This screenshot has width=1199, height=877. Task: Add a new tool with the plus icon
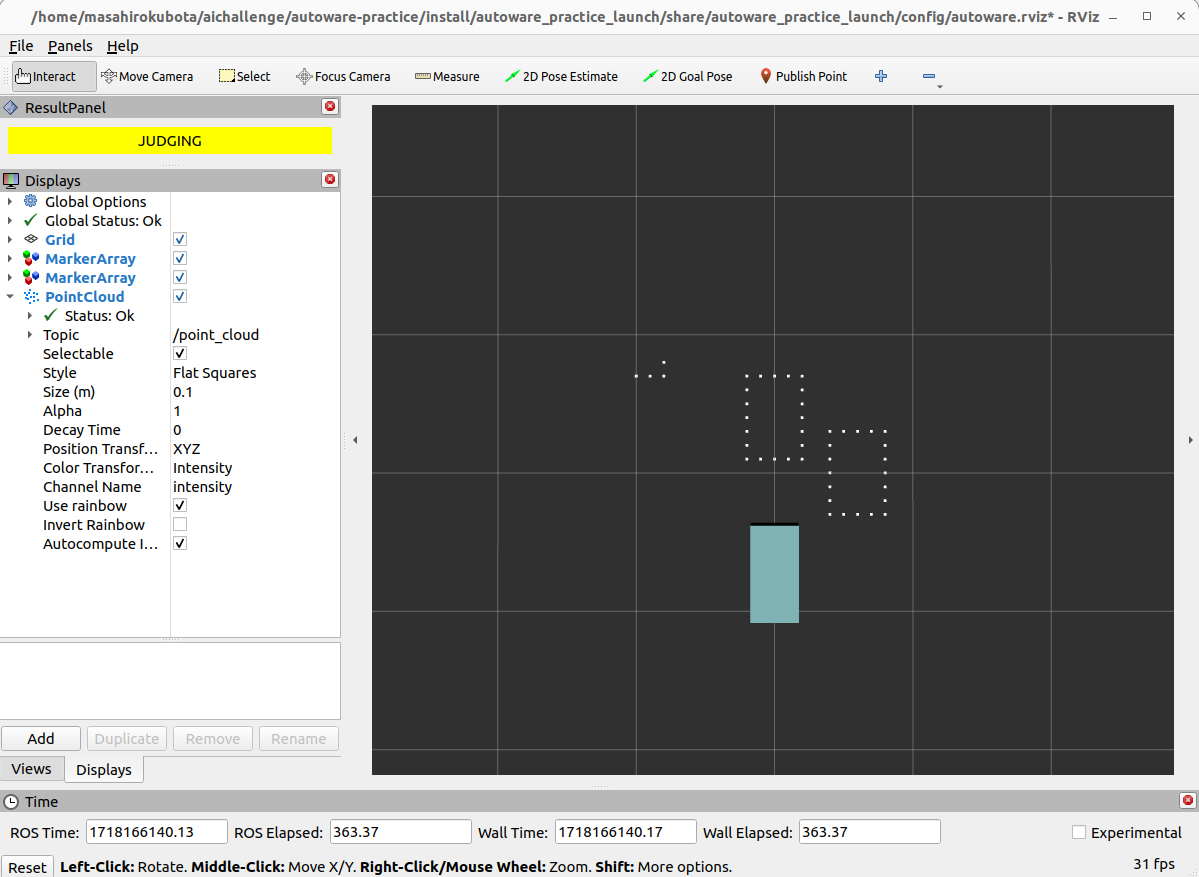click(880, 76)
